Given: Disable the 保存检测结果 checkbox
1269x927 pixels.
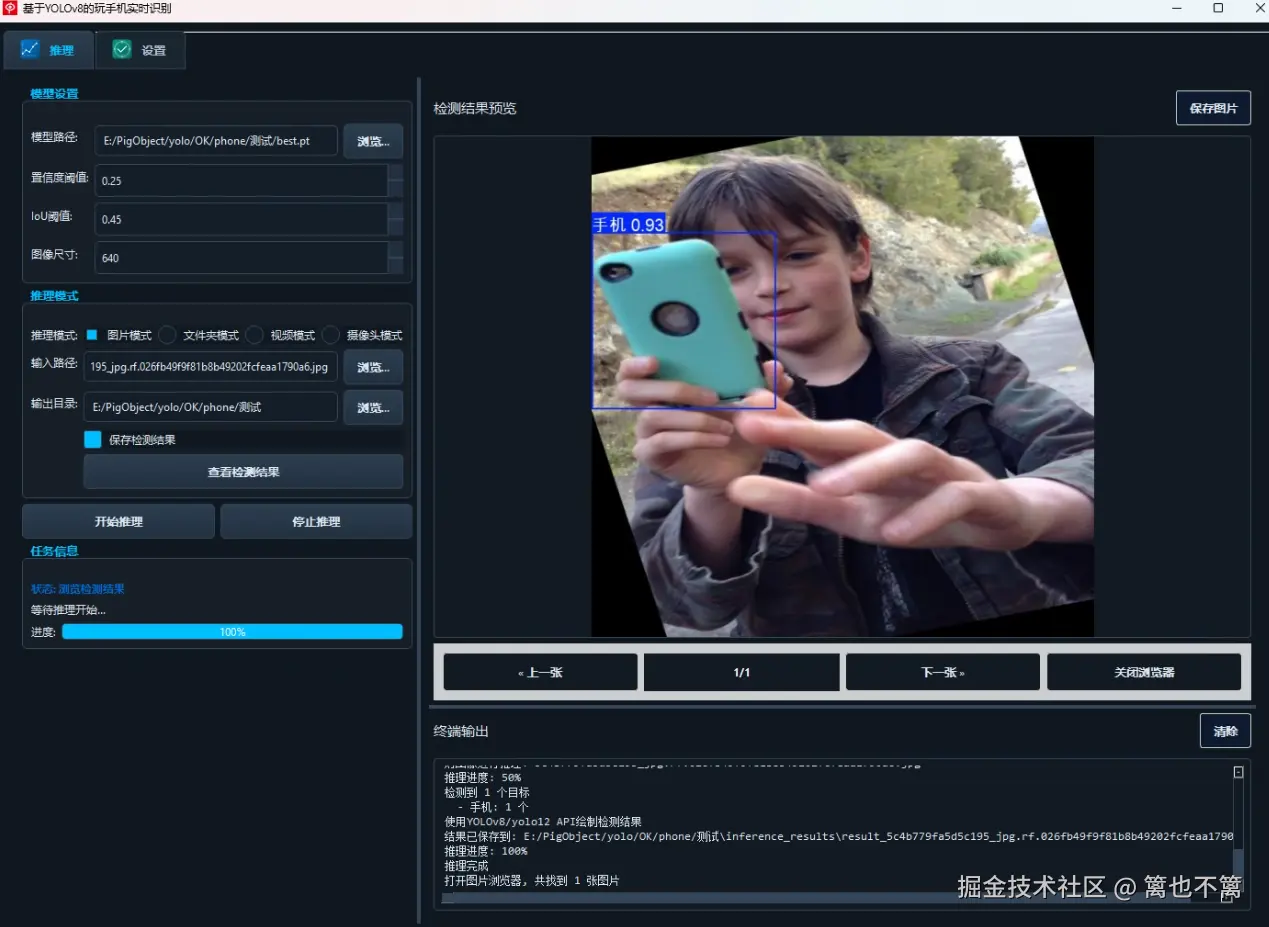Looking at the screenshot, I should pyautogui.click(x=95, y=438).
